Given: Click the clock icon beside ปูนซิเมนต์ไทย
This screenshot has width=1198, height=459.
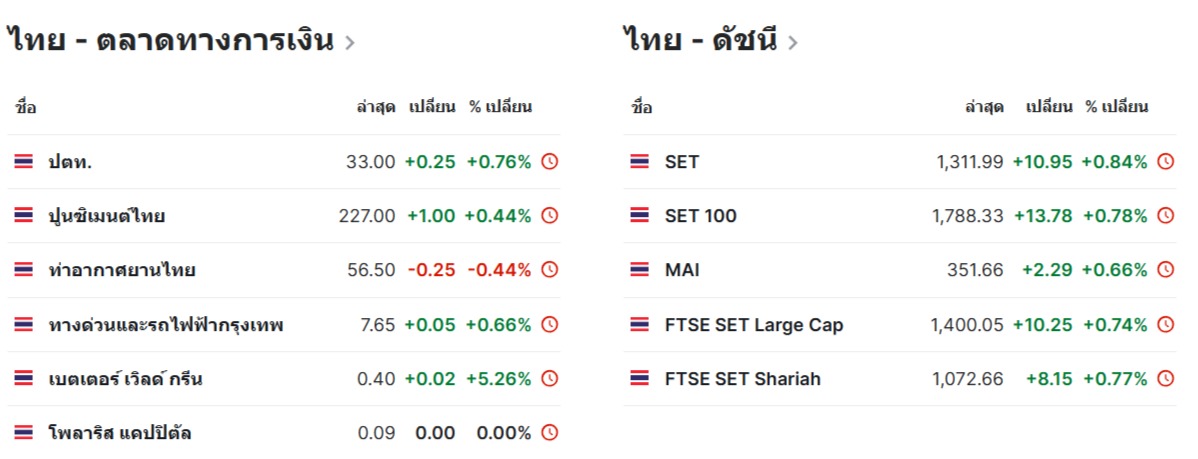Looking at the screenshot, I should (549, 216).
